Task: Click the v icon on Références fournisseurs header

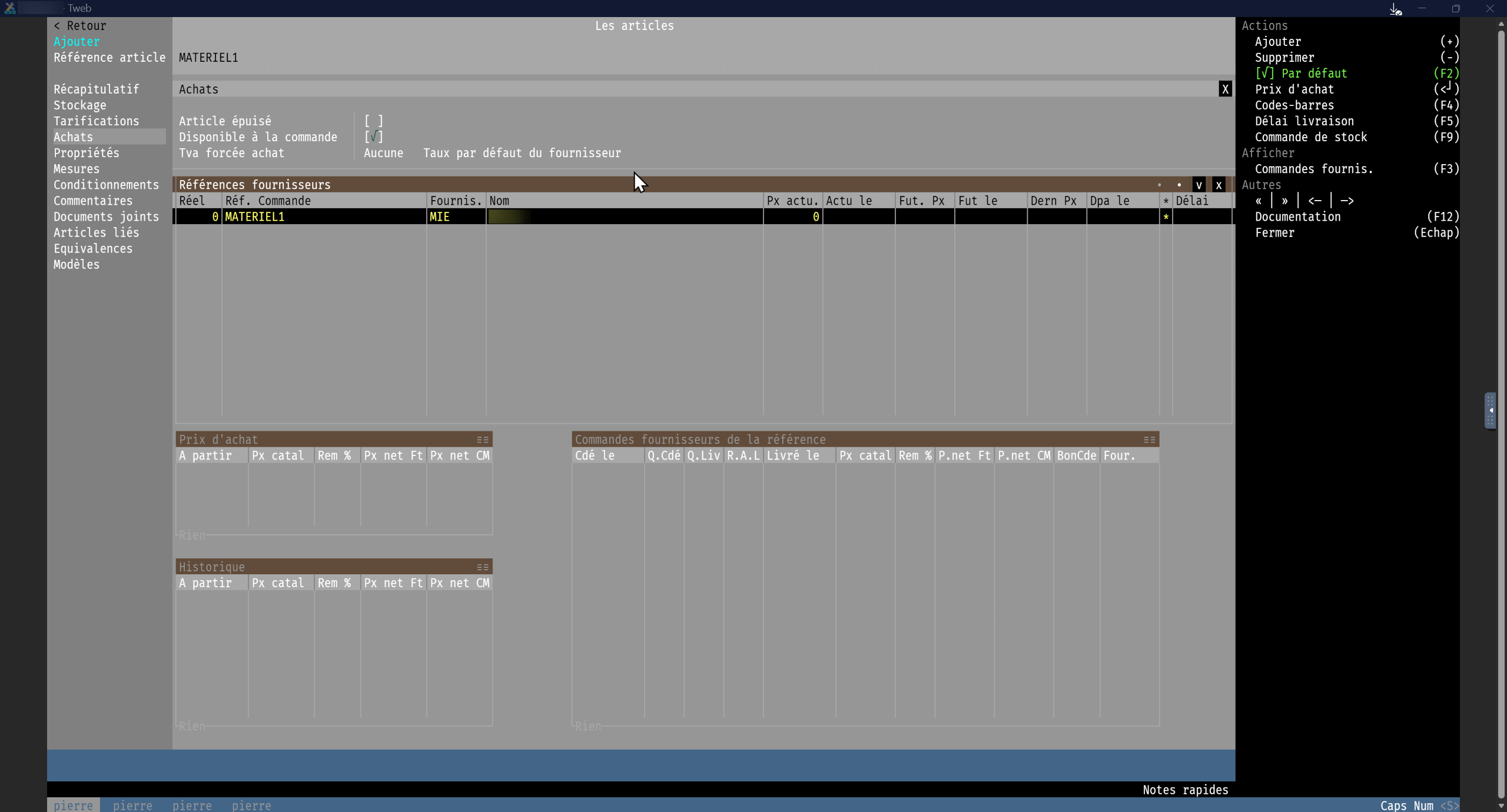Action: coord(1199,185)
